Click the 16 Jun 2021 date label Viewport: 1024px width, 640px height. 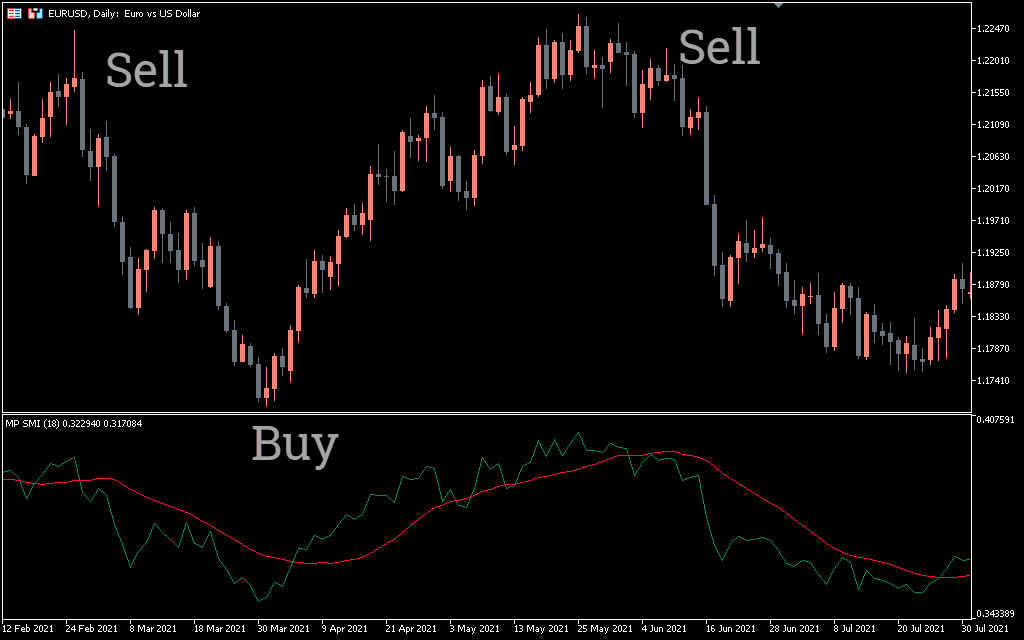coord(730,629)
